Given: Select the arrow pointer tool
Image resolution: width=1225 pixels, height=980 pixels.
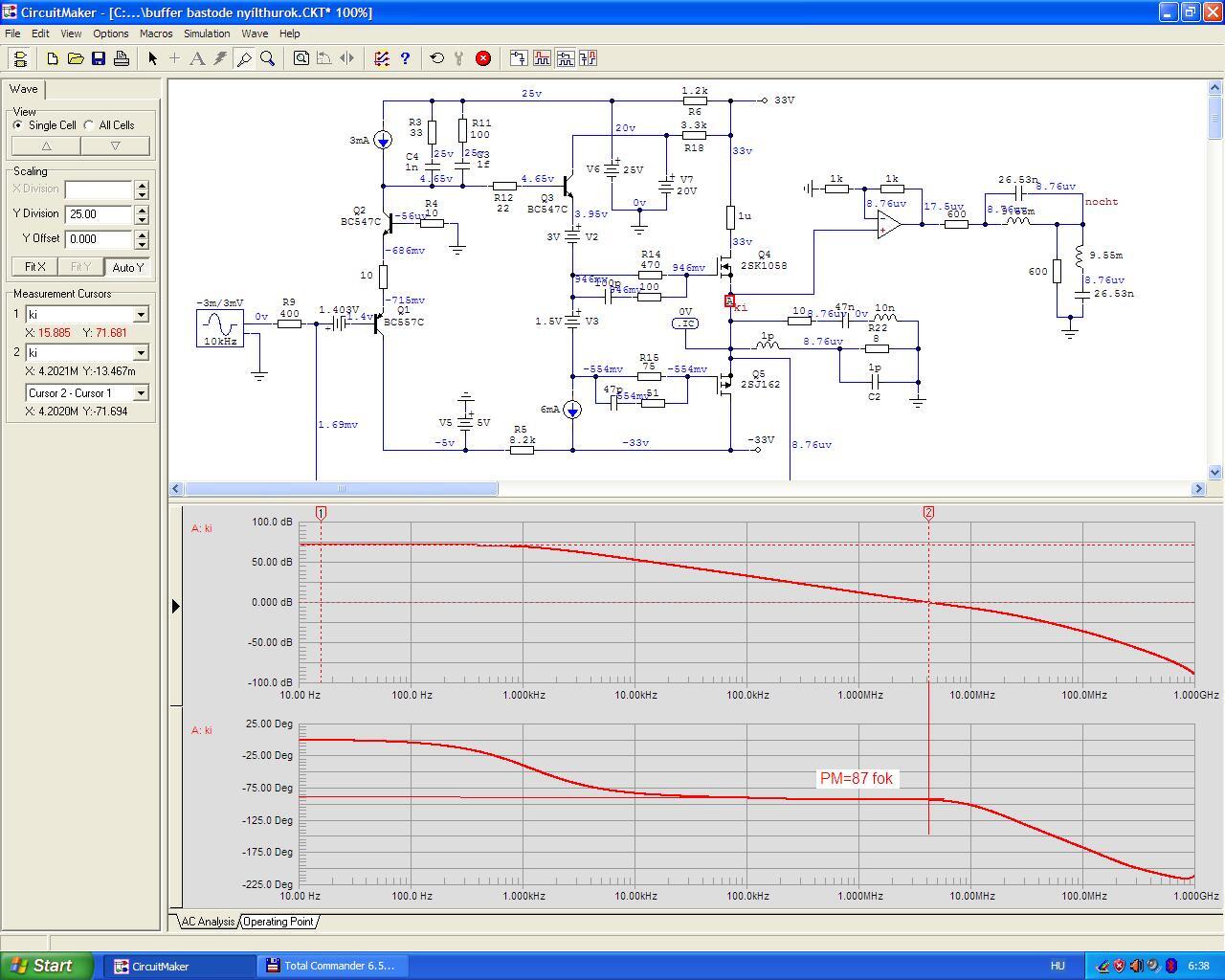Looking at the screenshot, I should tap(152, 58).
